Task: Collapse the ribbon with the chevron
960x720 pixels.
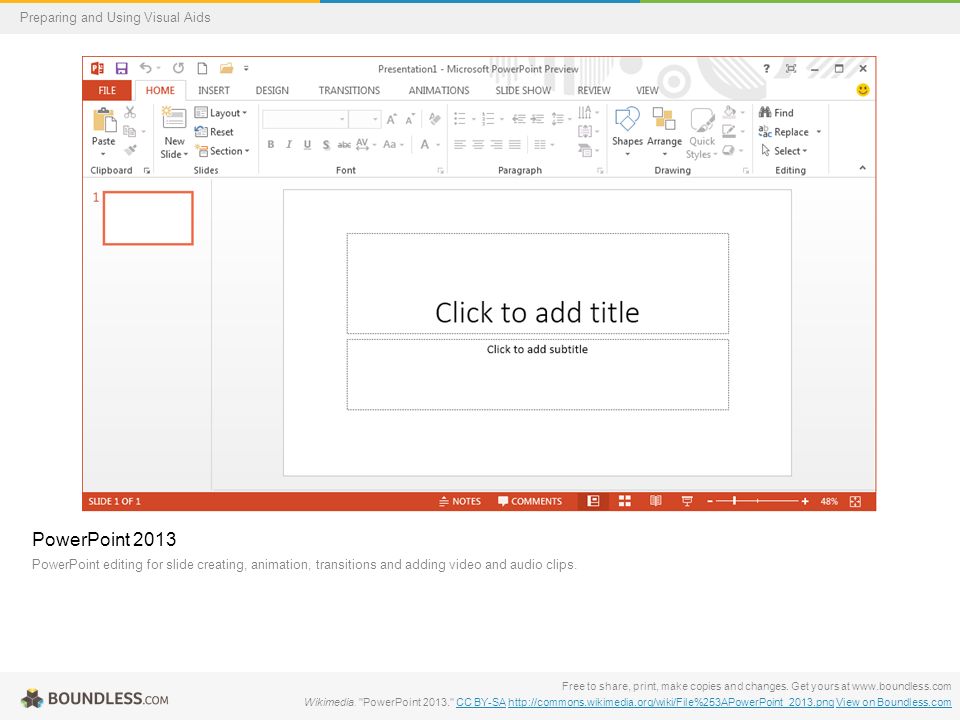Action: (862, 168)
